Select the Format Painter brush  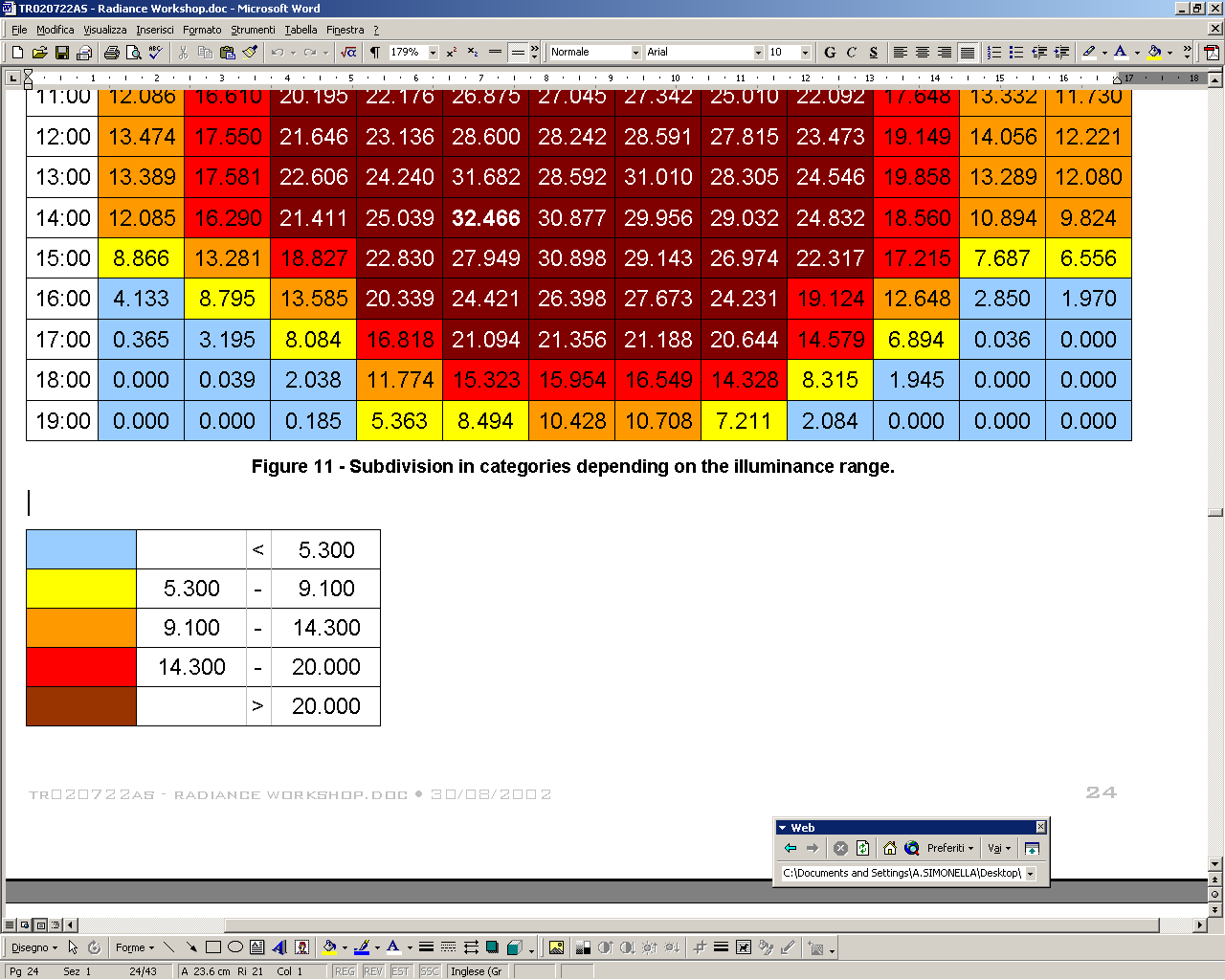[250, 53]
